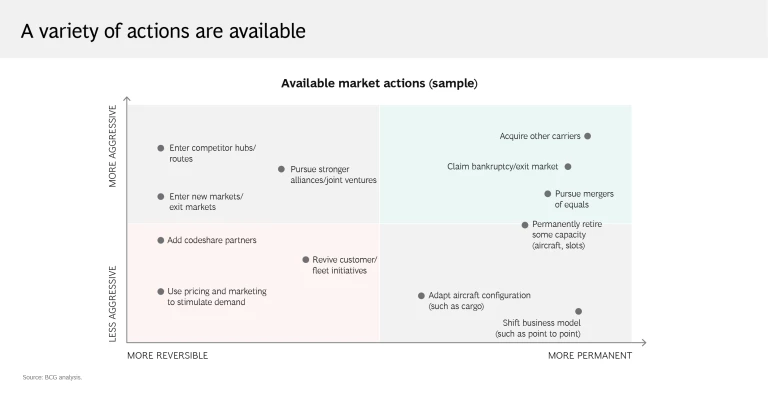
Task: Click the dot for Pursue stronger alliances
Action: click(x=282, y=169)
